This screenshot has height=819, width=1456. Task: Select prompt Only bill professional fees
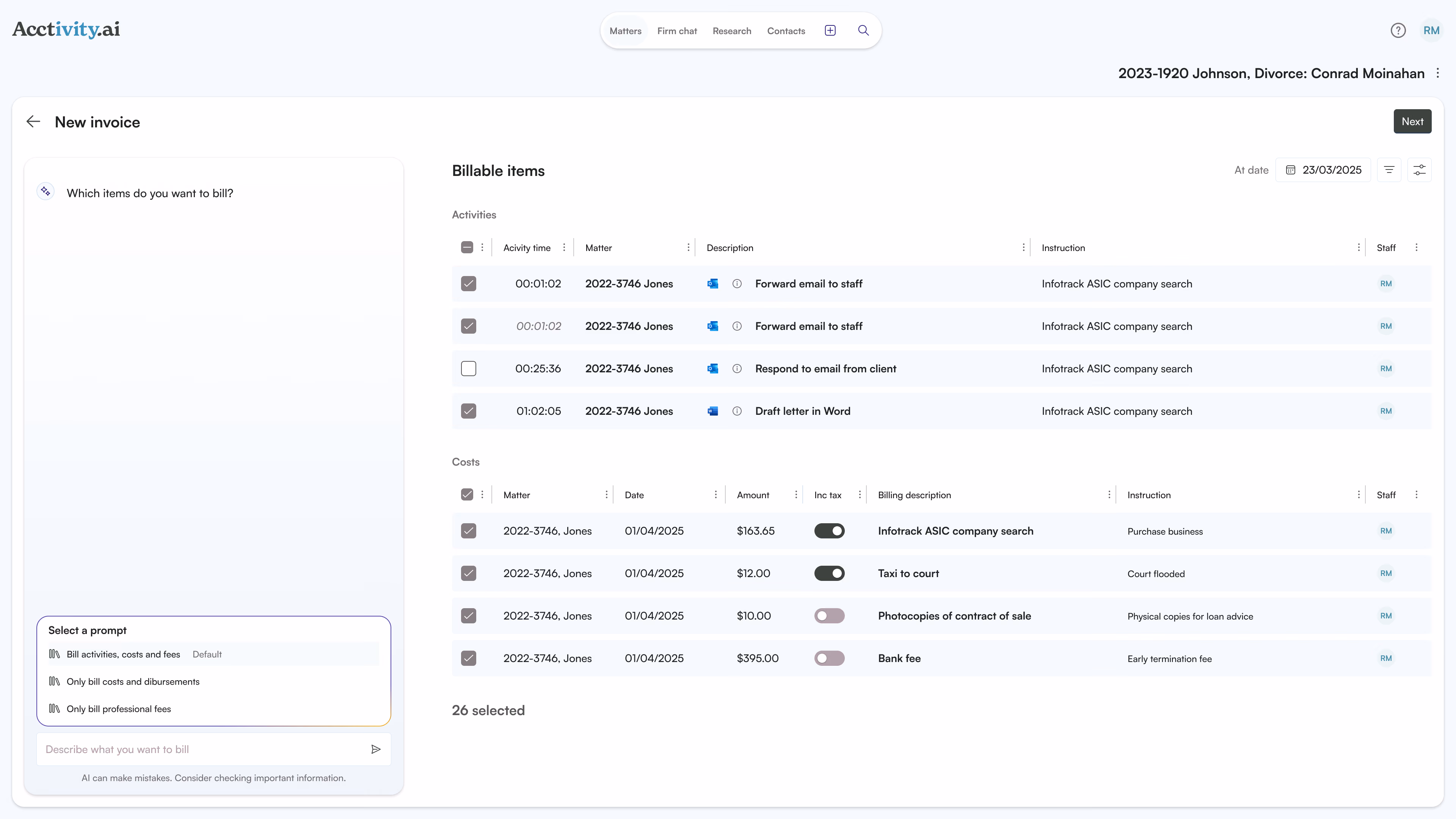213,709
